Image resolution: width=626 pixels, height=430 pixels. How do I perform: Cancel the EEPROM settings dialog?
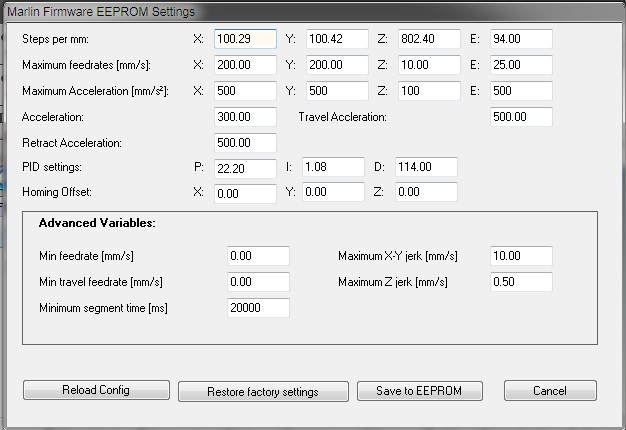pos(550,390)
